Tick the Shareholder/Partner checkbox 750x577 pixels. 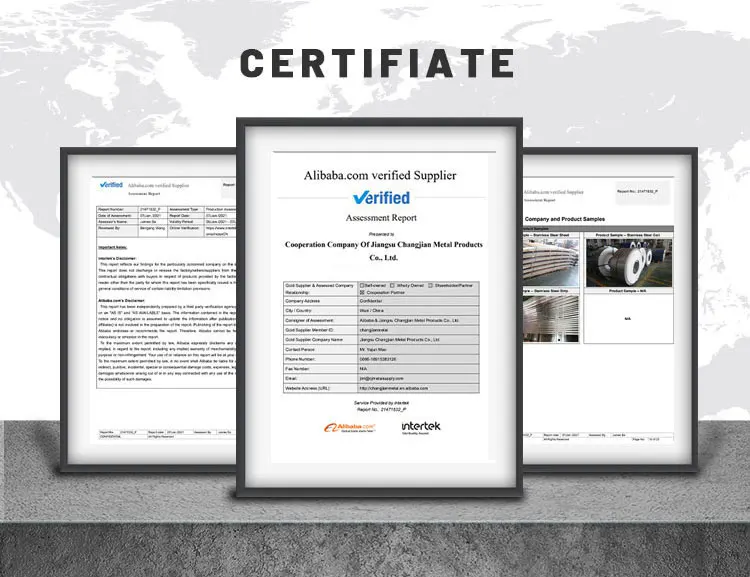pos(430,286)
